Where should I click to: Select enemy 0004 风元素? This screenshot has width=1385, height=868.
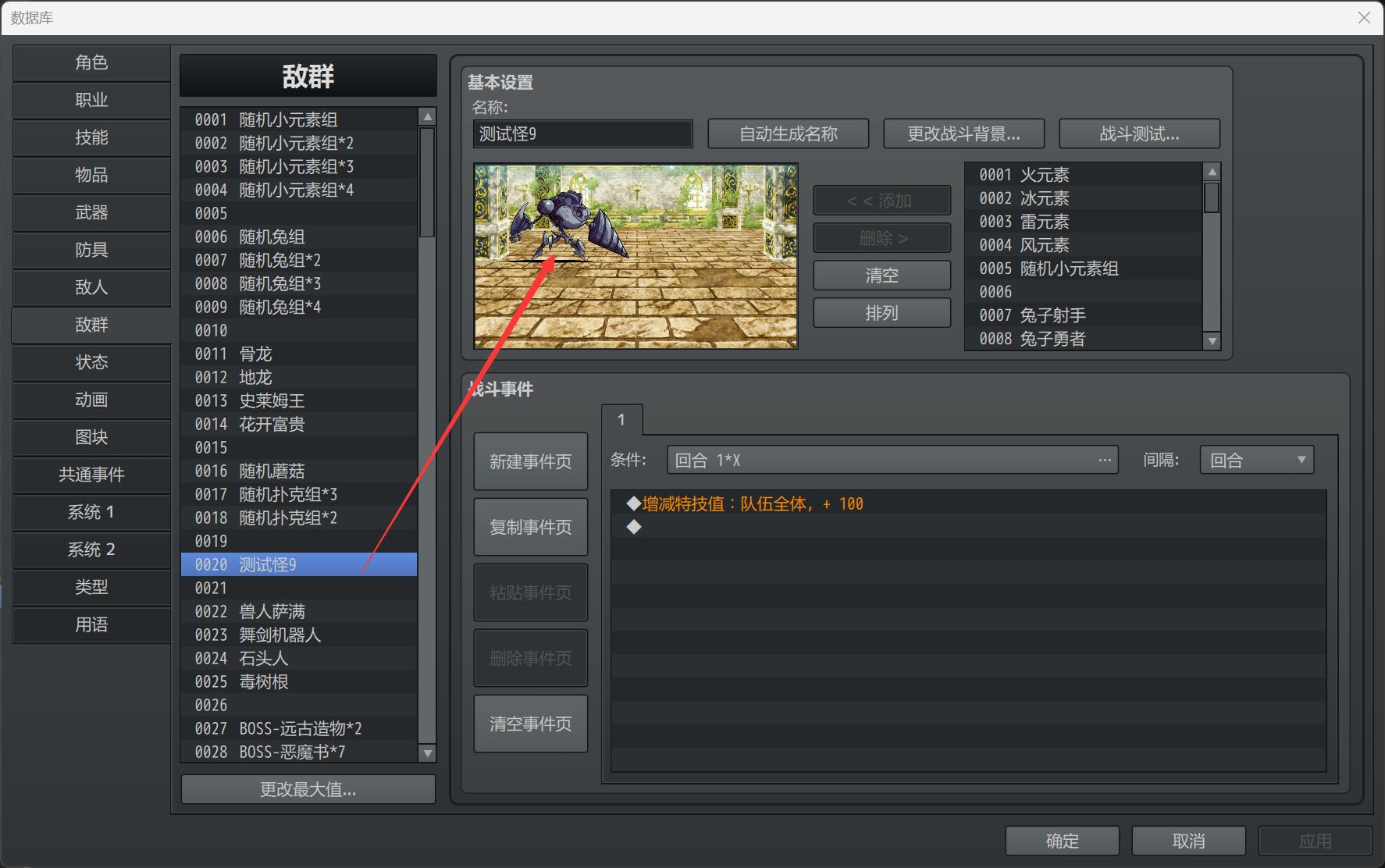[x=1084, y=245]
